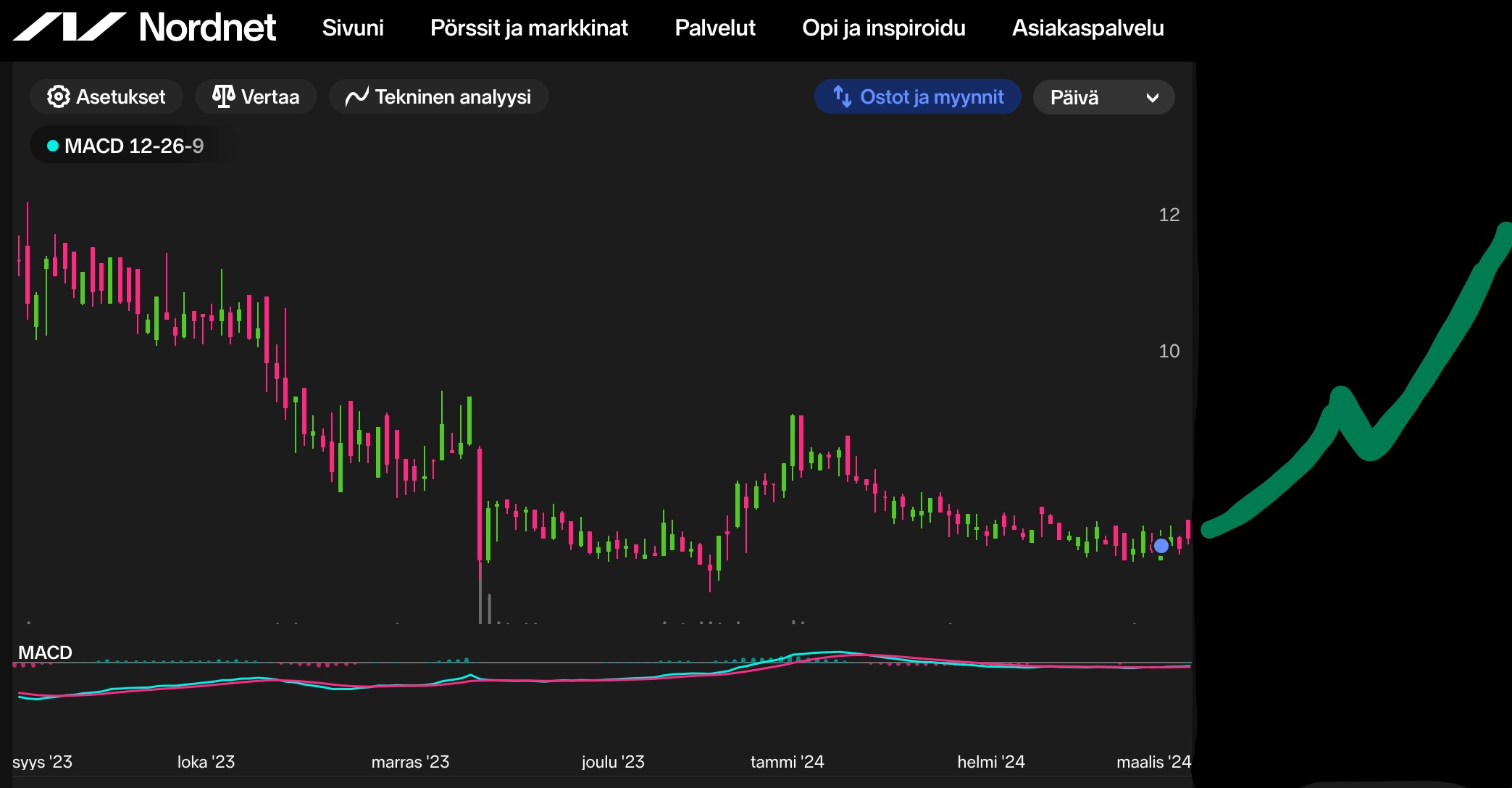Click the Nordnet logo icon

tap(69, 27)
